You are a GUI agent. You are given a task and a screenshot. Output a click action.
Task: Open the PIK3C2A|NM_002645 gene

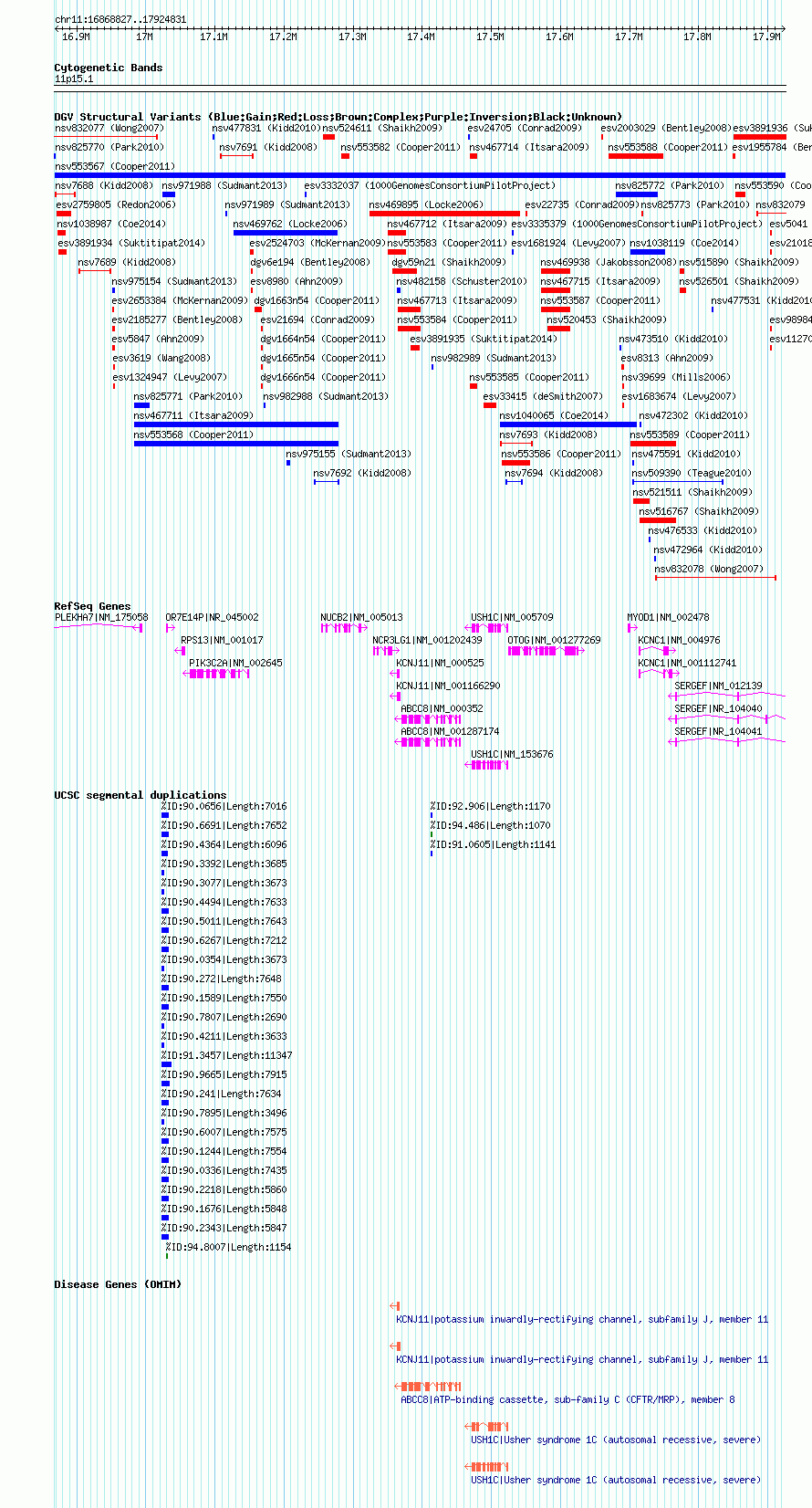click(235, 663)
